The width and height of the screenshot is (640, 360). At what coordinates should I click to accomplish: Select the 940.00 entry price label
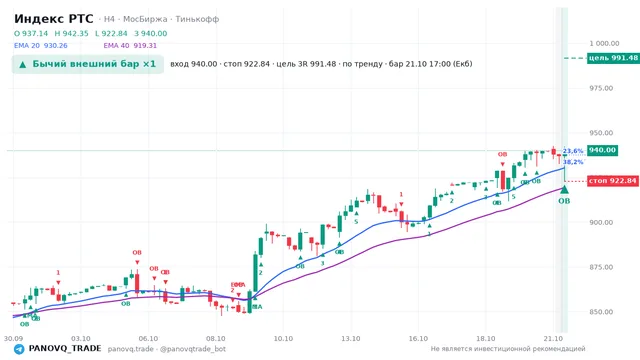pyautogui.click(x=602, y=150)
